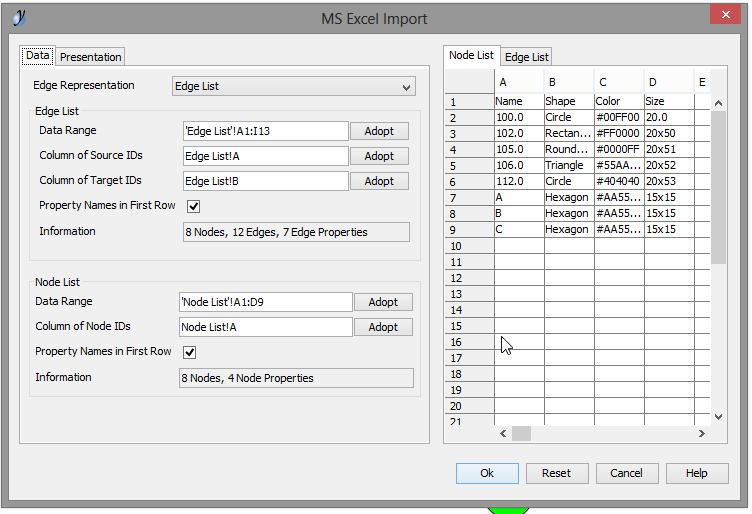Screen dimensions: 752x514
Task: Adopt selection for Edge List Data Range
Action: pyautogui.click(x=379, y=131)
